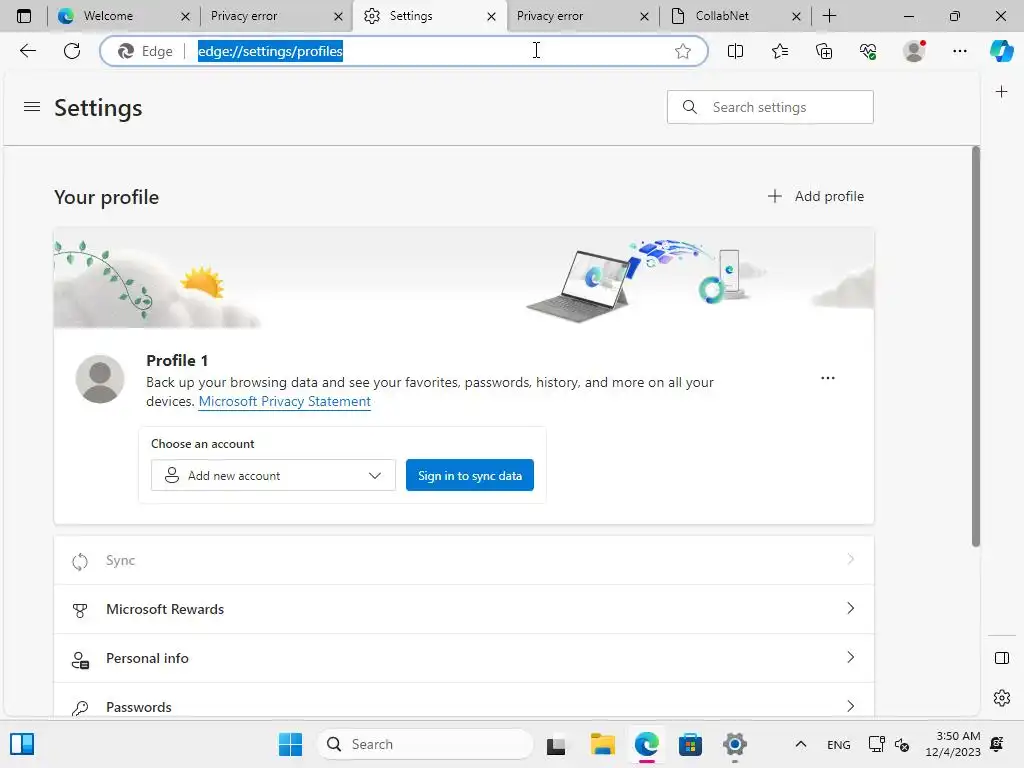The width and height of the screenshot is (1024, 768).
Task: Click Sign in to sync data
Action: pyautogui.click(x=470, y=475)
